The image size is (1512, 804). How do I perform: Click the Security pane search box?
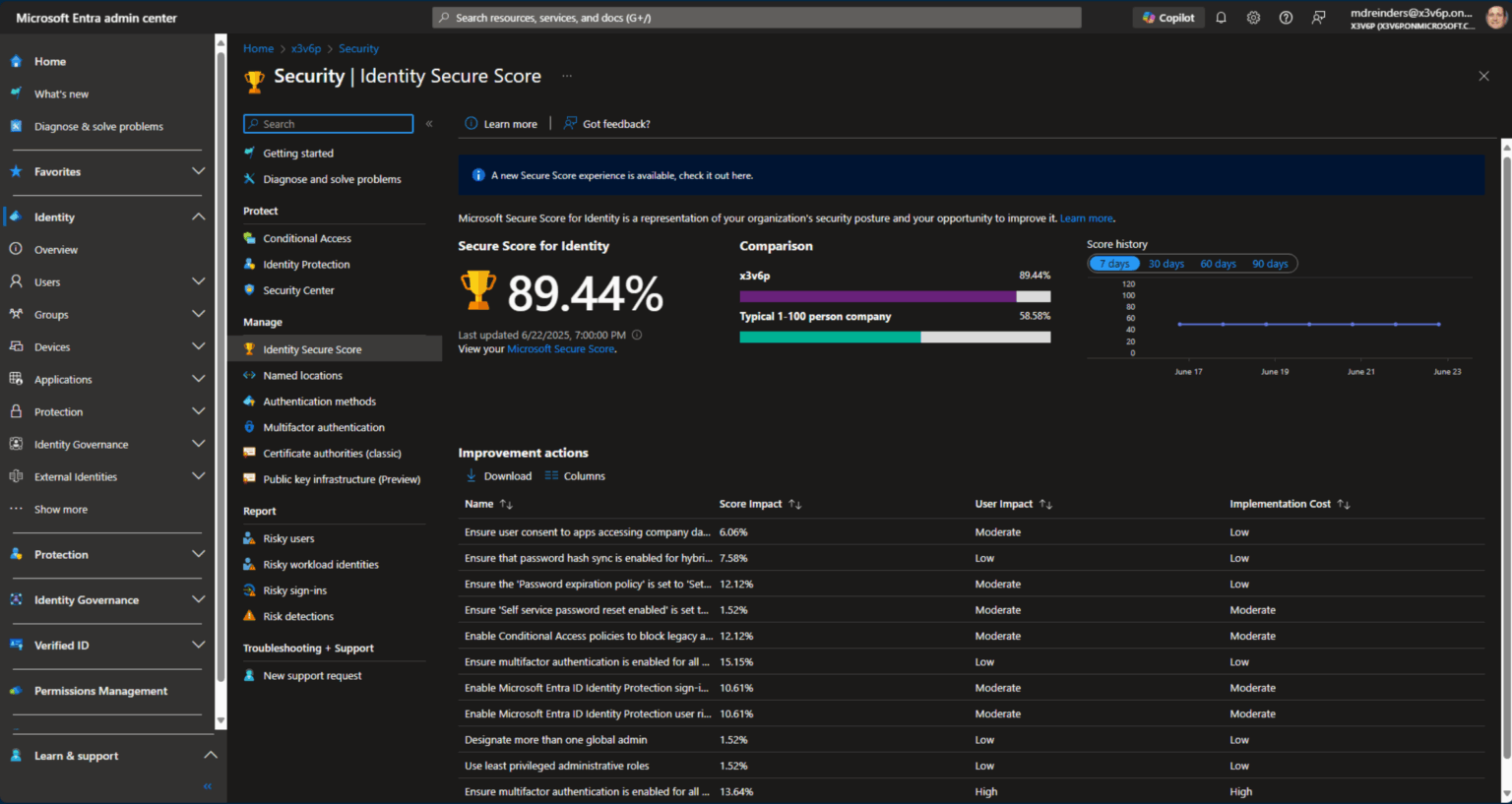tap(328, 123)
